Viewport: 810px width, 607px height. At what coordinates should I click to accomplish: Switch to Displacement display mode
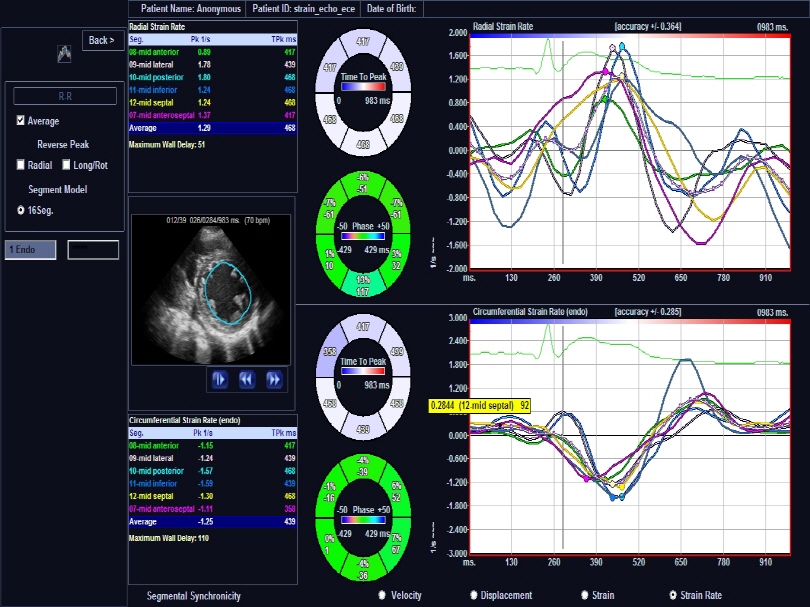point(474,595)
